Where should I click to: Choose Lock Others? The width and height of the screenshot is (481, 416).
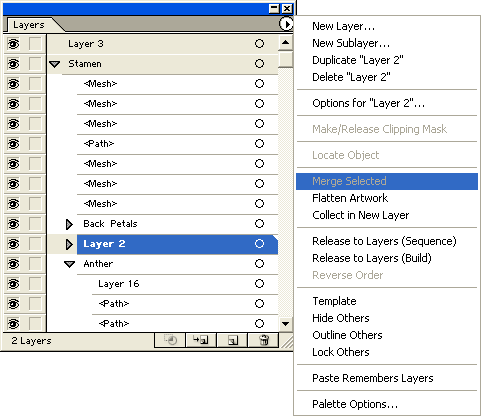tap(341, 352)
